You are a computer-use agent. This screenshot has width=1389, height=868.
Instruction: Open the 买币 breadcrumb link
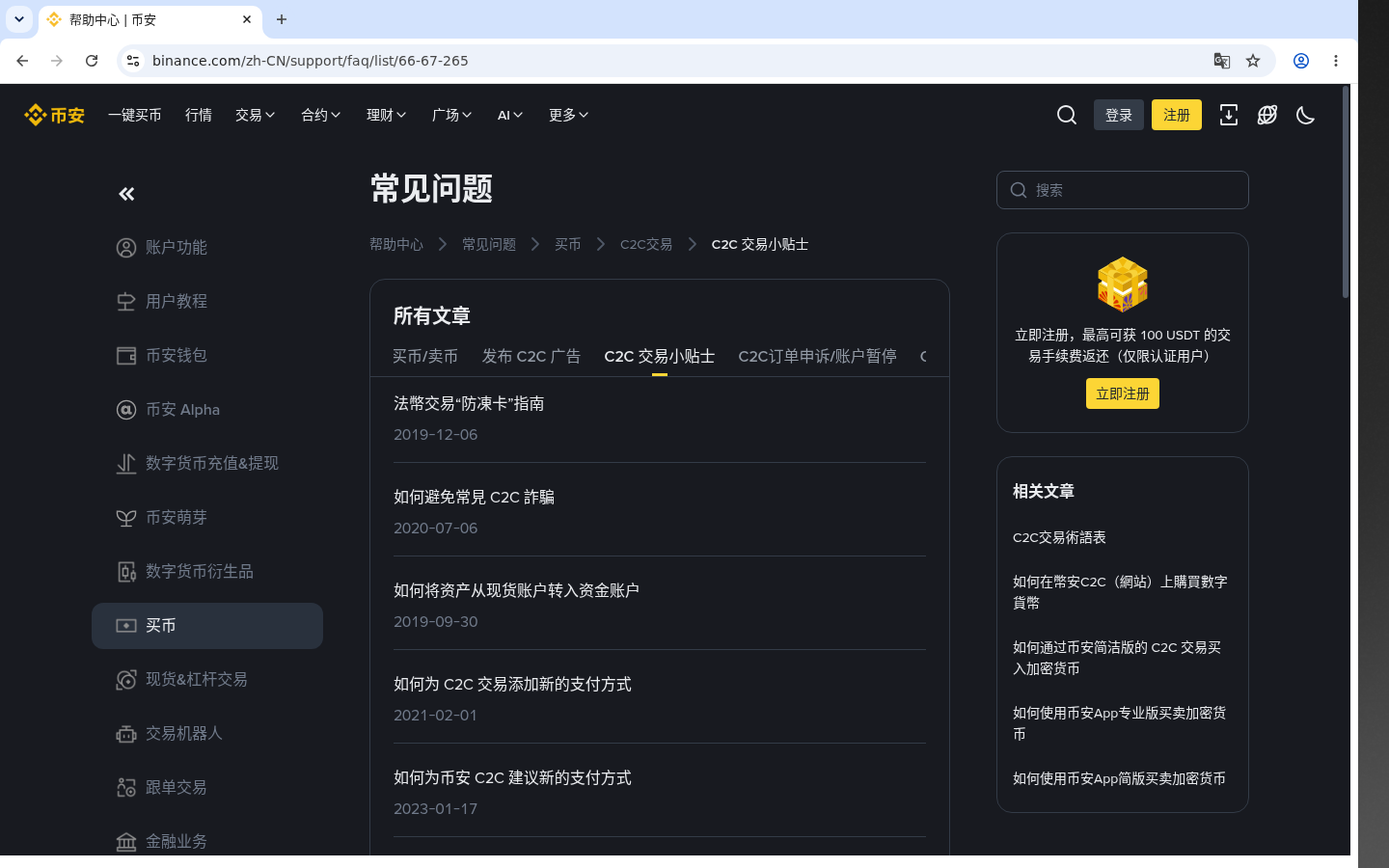pos(568,244)
